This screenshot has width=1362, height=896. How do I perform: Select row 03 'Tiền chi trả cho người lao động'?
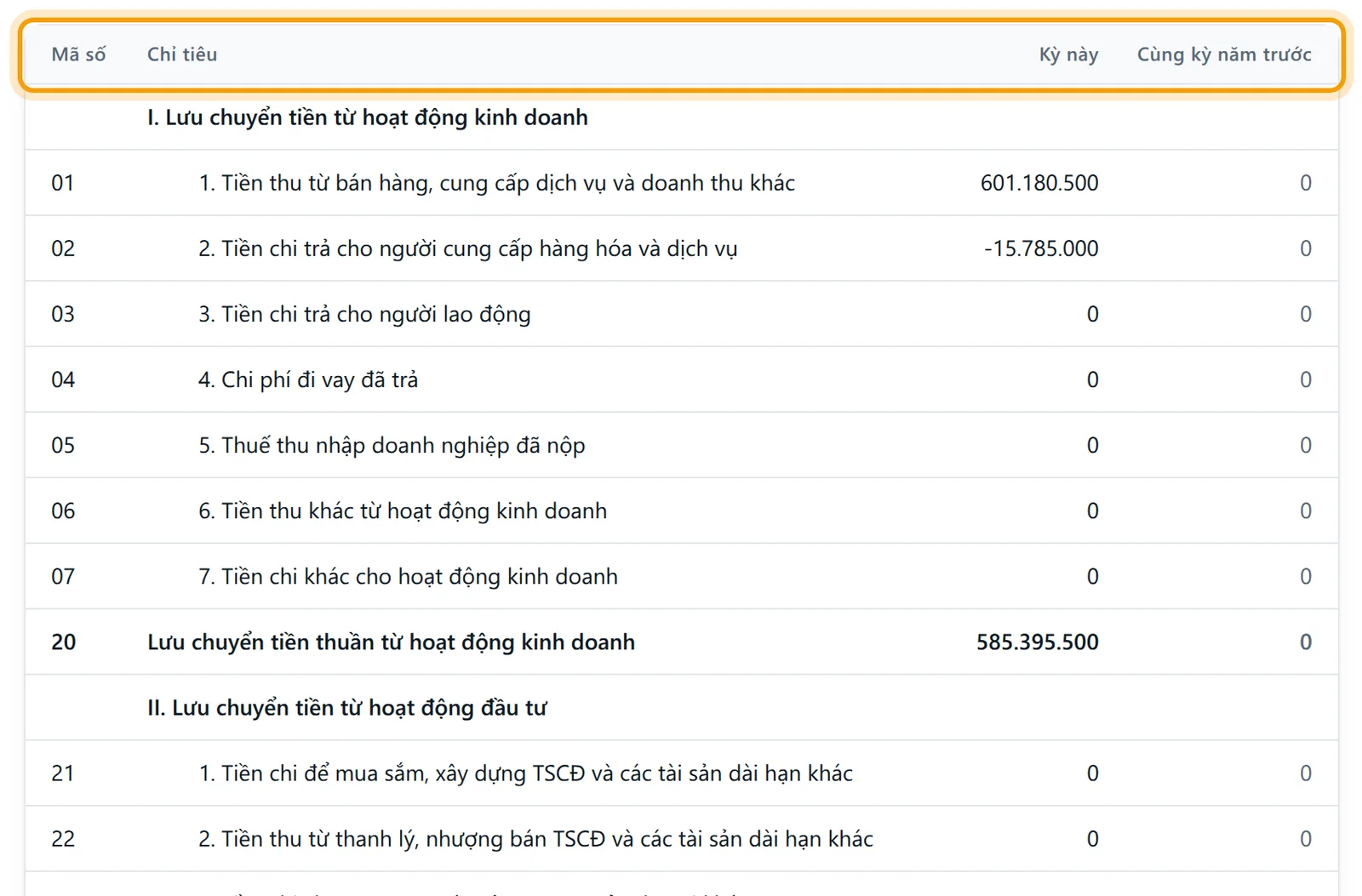[681, 314]
